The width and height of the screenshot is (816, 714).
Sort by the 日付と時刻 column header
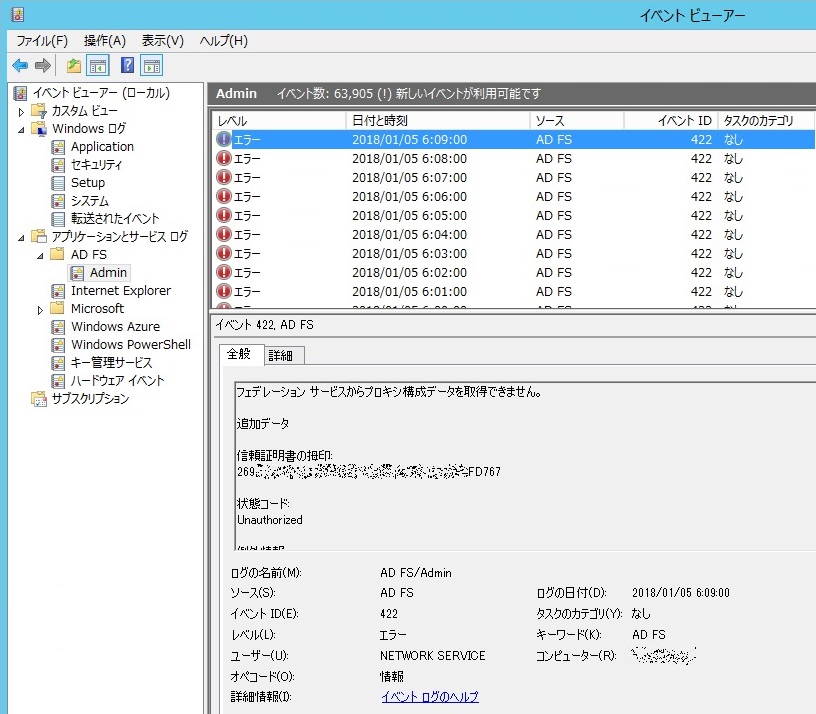[x=438, y=121]
